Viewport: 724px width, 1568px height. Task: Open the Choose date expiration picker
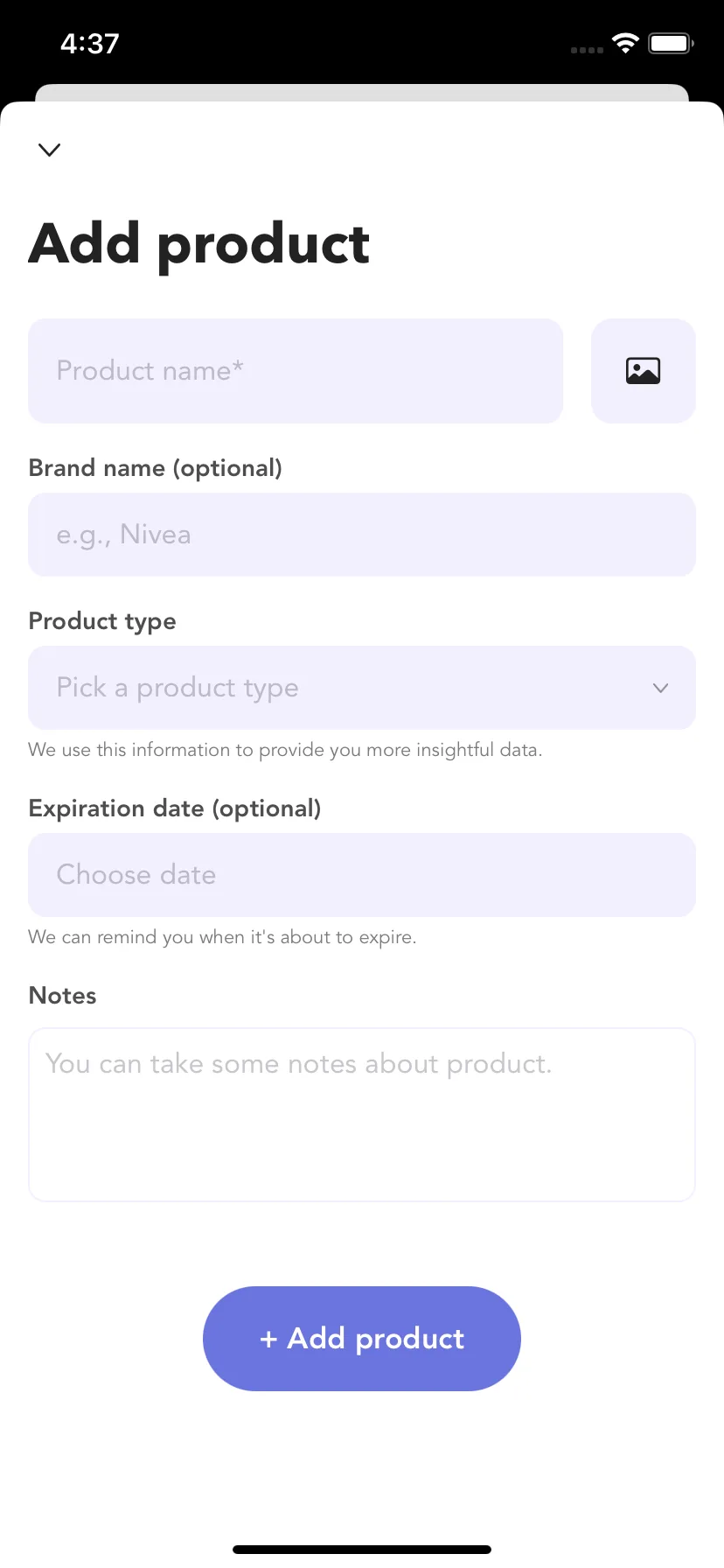point(362,875)
